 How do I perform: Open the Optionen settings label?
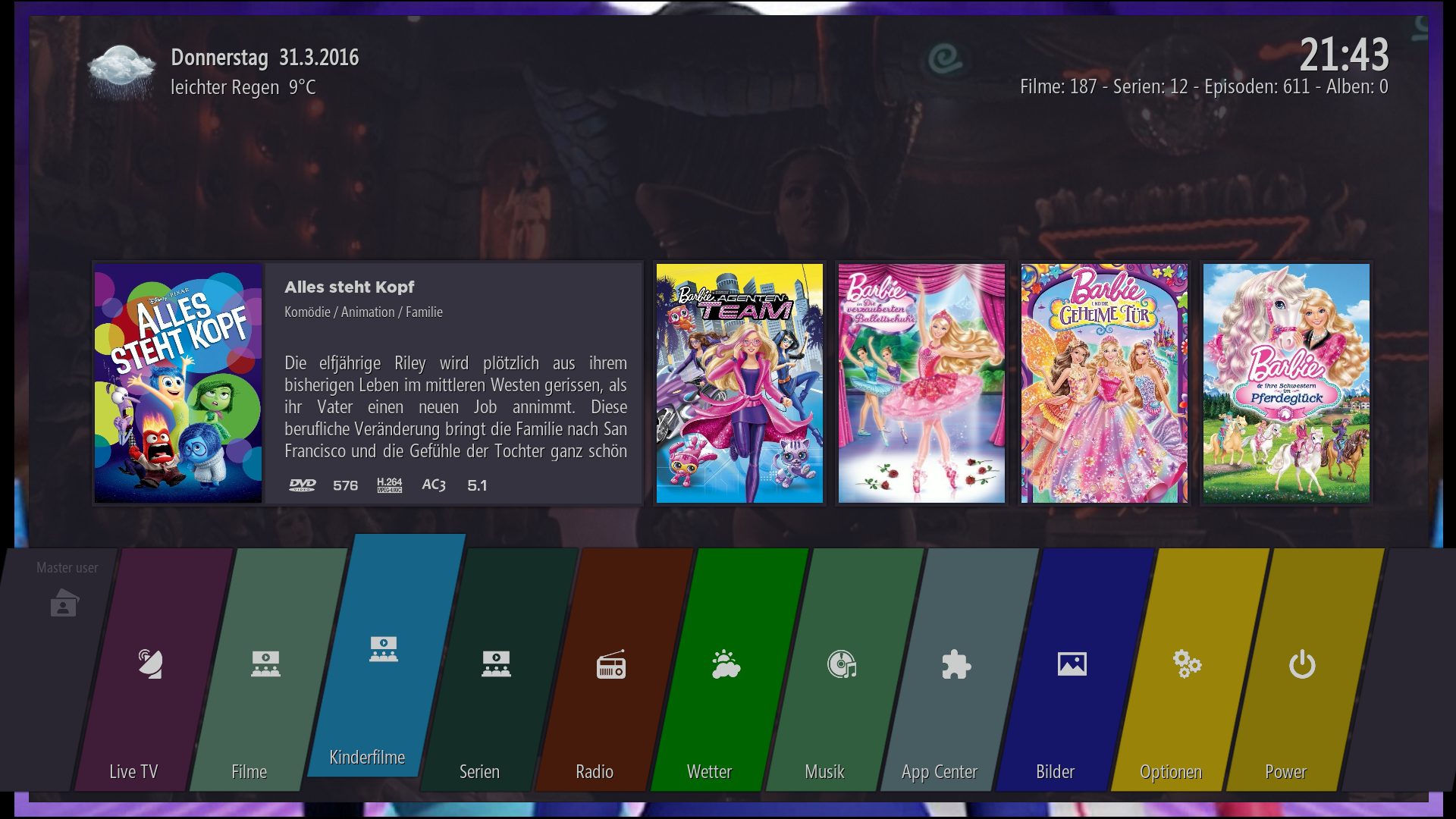[x=1171, y=772]
